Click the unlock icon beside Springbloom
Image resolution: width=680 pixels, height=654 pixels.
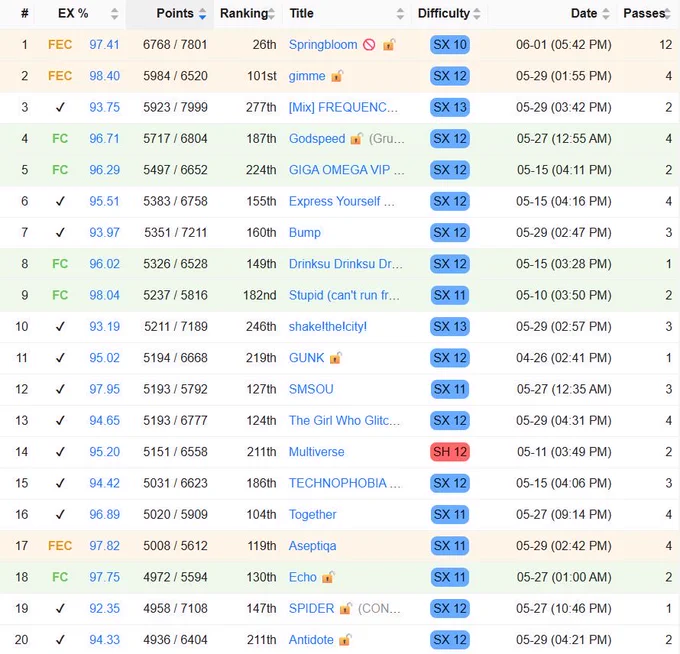coord(389,44)
